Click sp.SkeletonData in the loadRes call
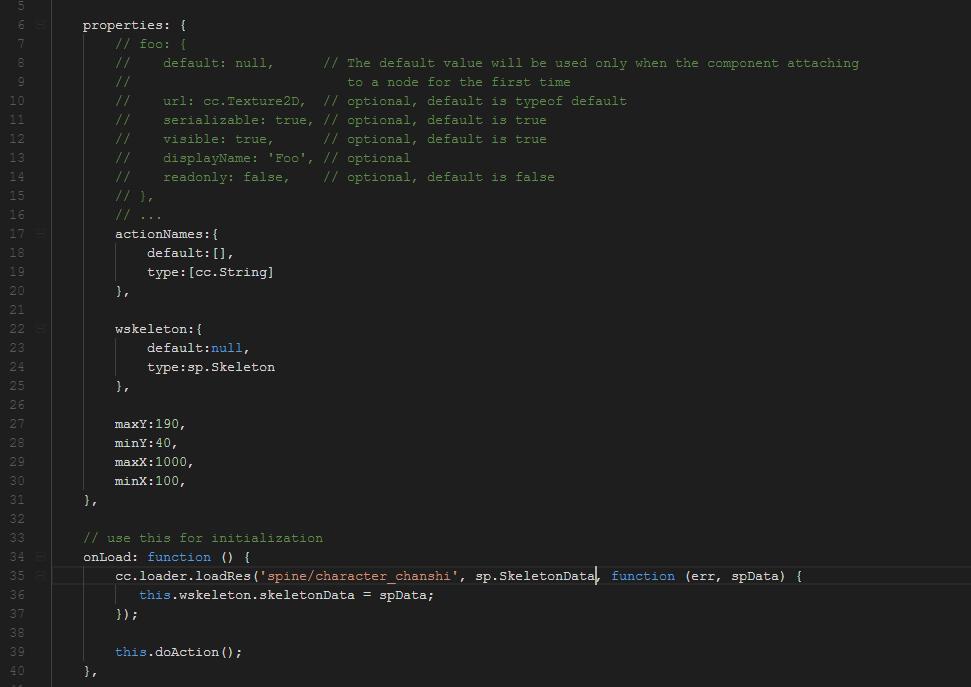 [535, 576]
